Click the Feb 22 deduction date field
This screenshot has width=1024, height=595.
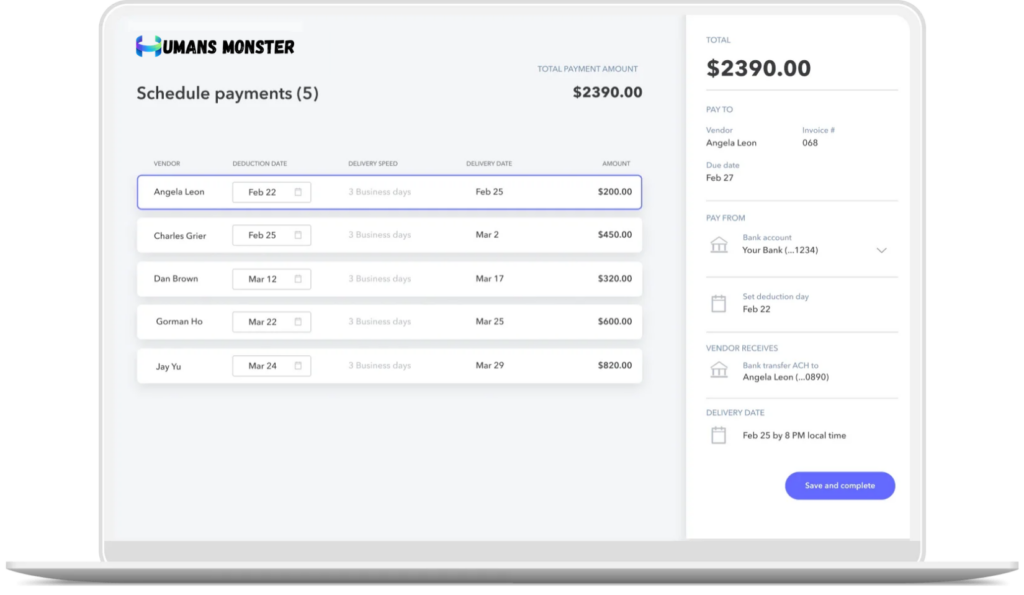(262, 192)
